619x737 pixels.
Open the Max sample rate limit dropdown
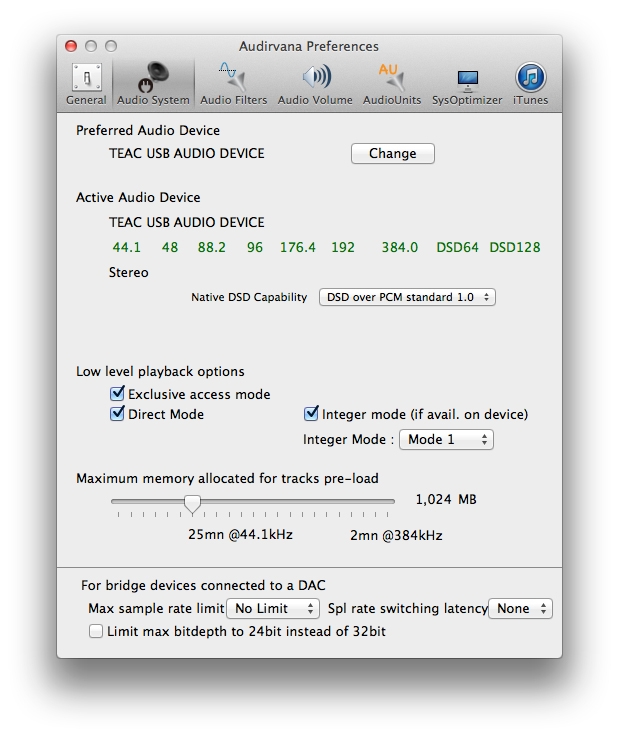point(273,608)
